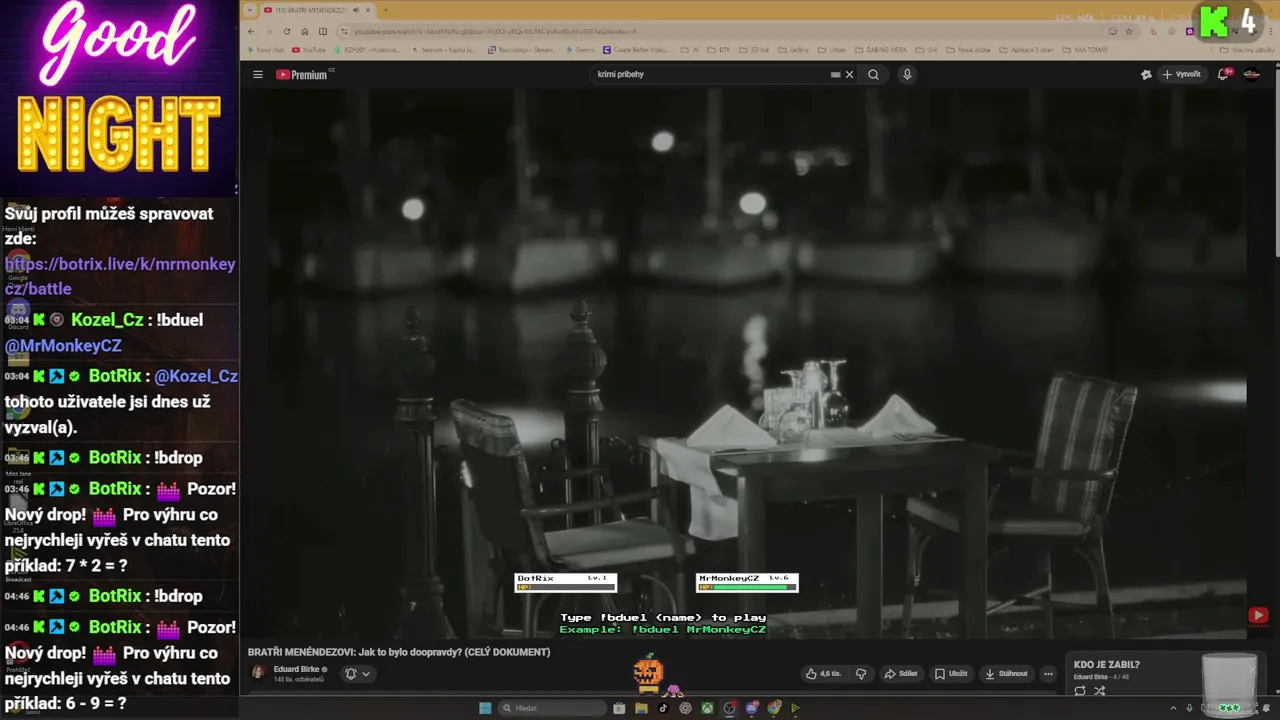
Task: Clear the 'krimi pribehy' search text
Action: point(849,74)
